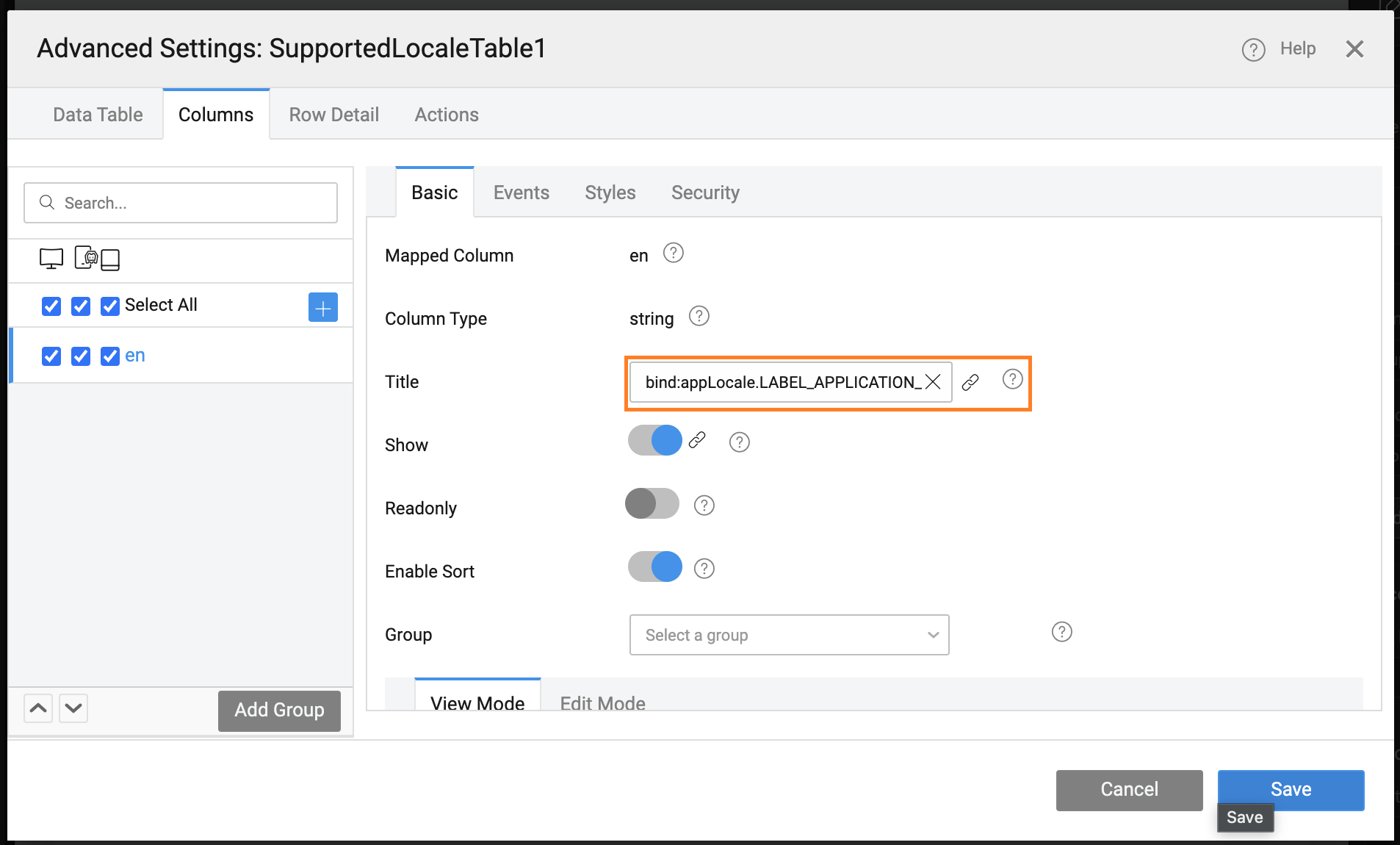Open the Edit Mode tab
This screenshot has height=845, width=1400.
tap(602, 702)
